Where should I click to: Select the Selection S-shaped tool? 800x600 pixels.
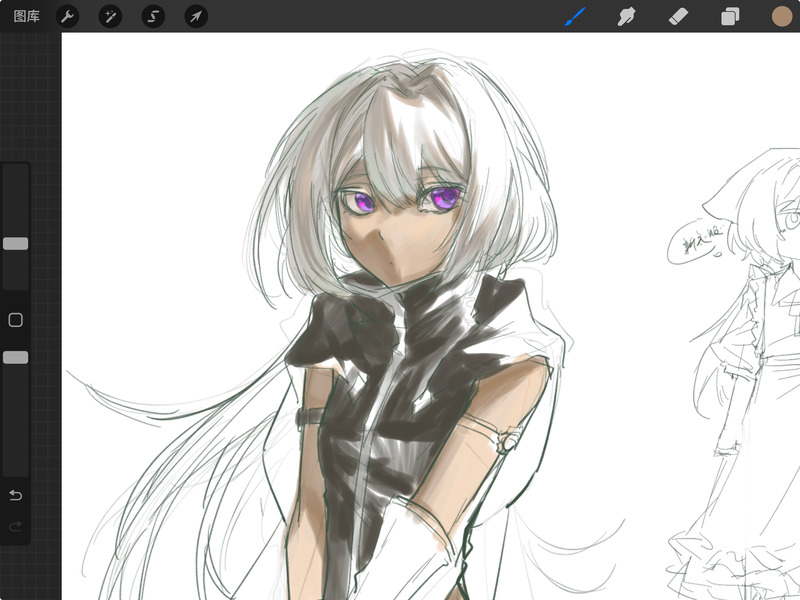[153, 16]
